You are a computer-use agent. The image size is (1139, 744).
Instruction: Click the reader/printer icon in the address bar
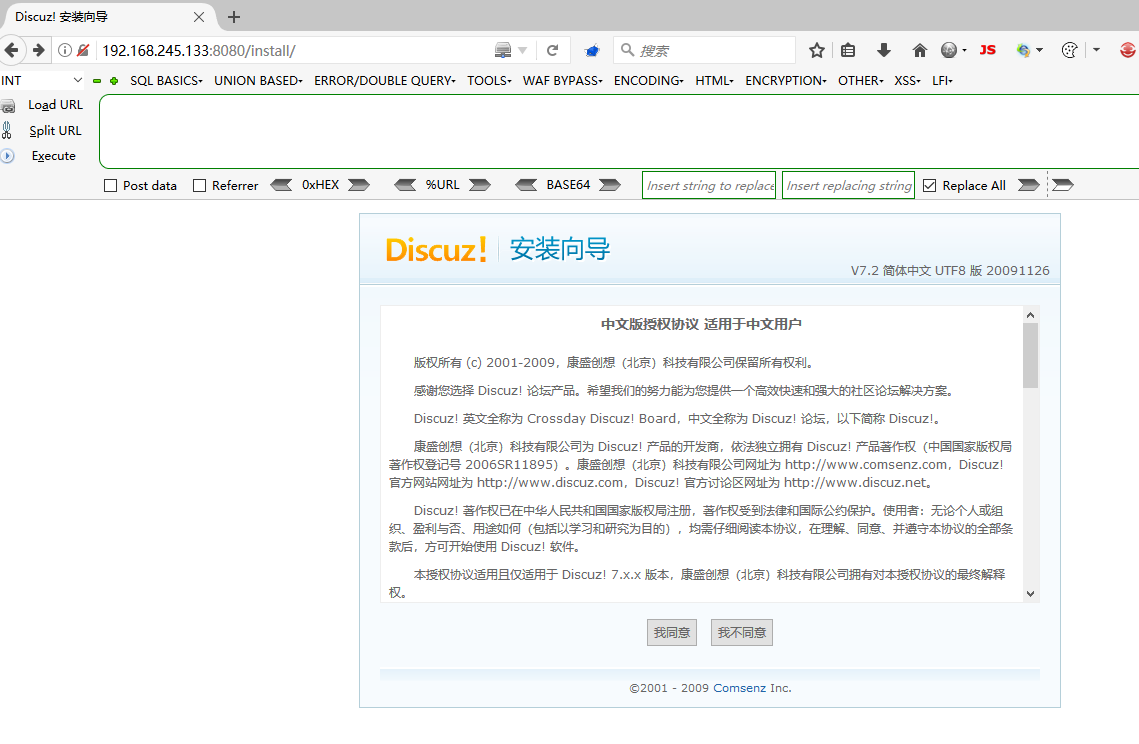[x=503, y=50]
